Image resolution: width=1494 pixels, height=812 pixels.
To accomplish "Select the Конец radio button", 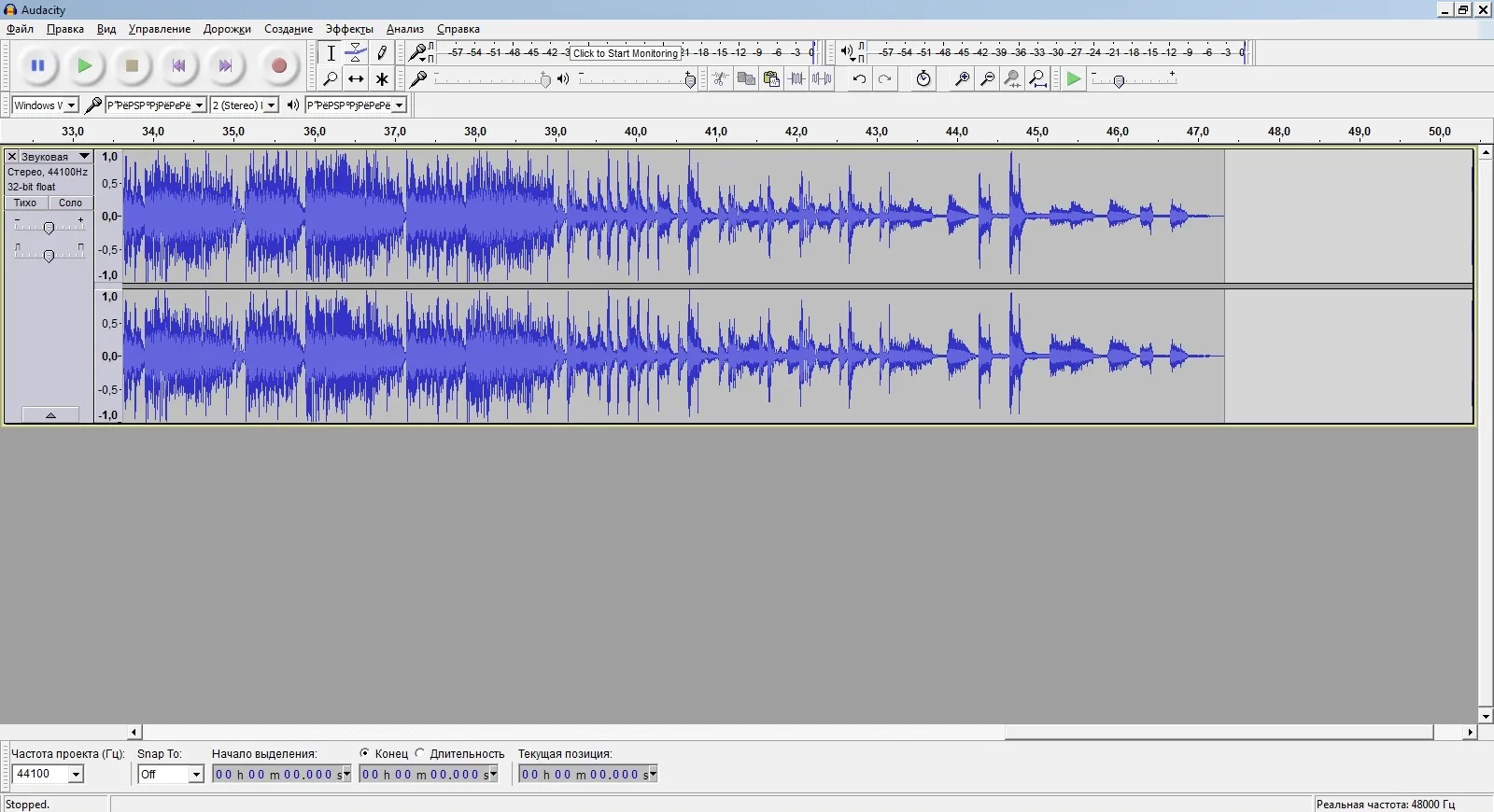I will click(365, 753).
